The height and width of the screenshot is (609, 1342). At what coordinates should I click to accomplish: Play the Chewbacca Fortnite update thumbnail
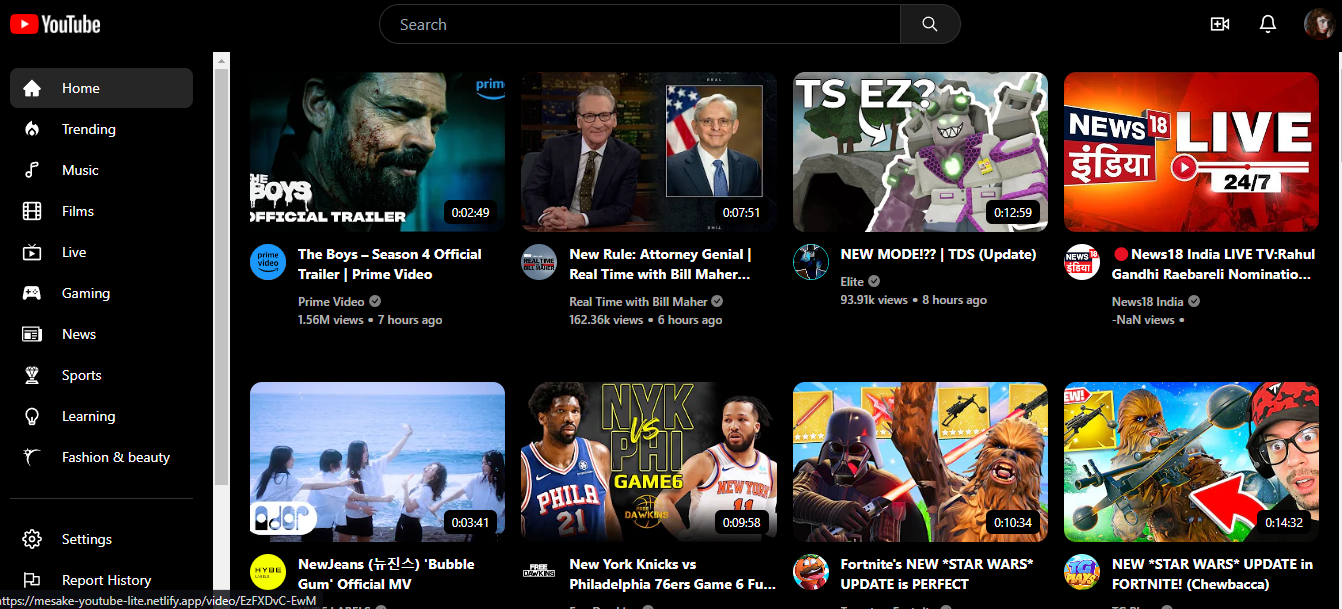pos(1191,462)
